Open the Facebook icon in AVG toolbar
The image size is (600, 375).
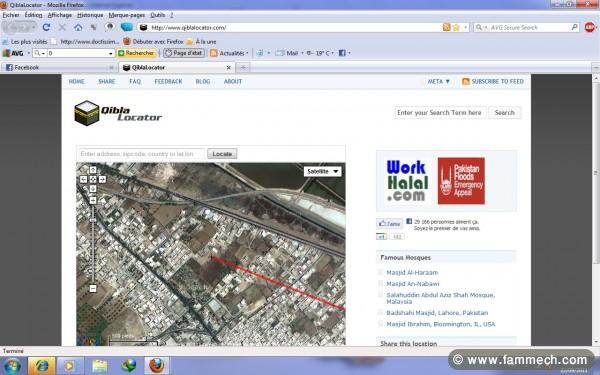(x=342, y=53)
